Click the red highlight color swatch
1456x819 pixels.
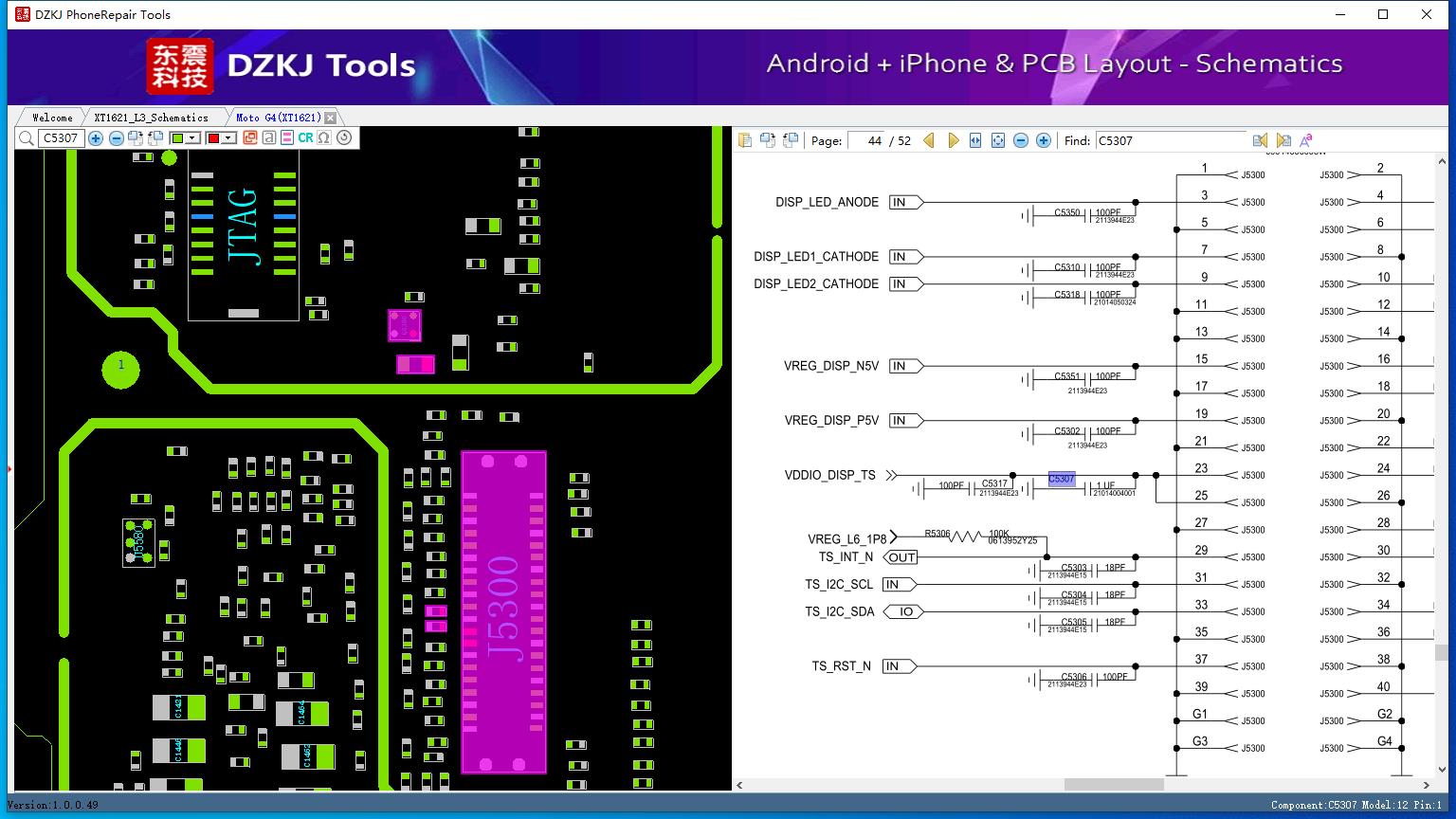pos(213,138)
